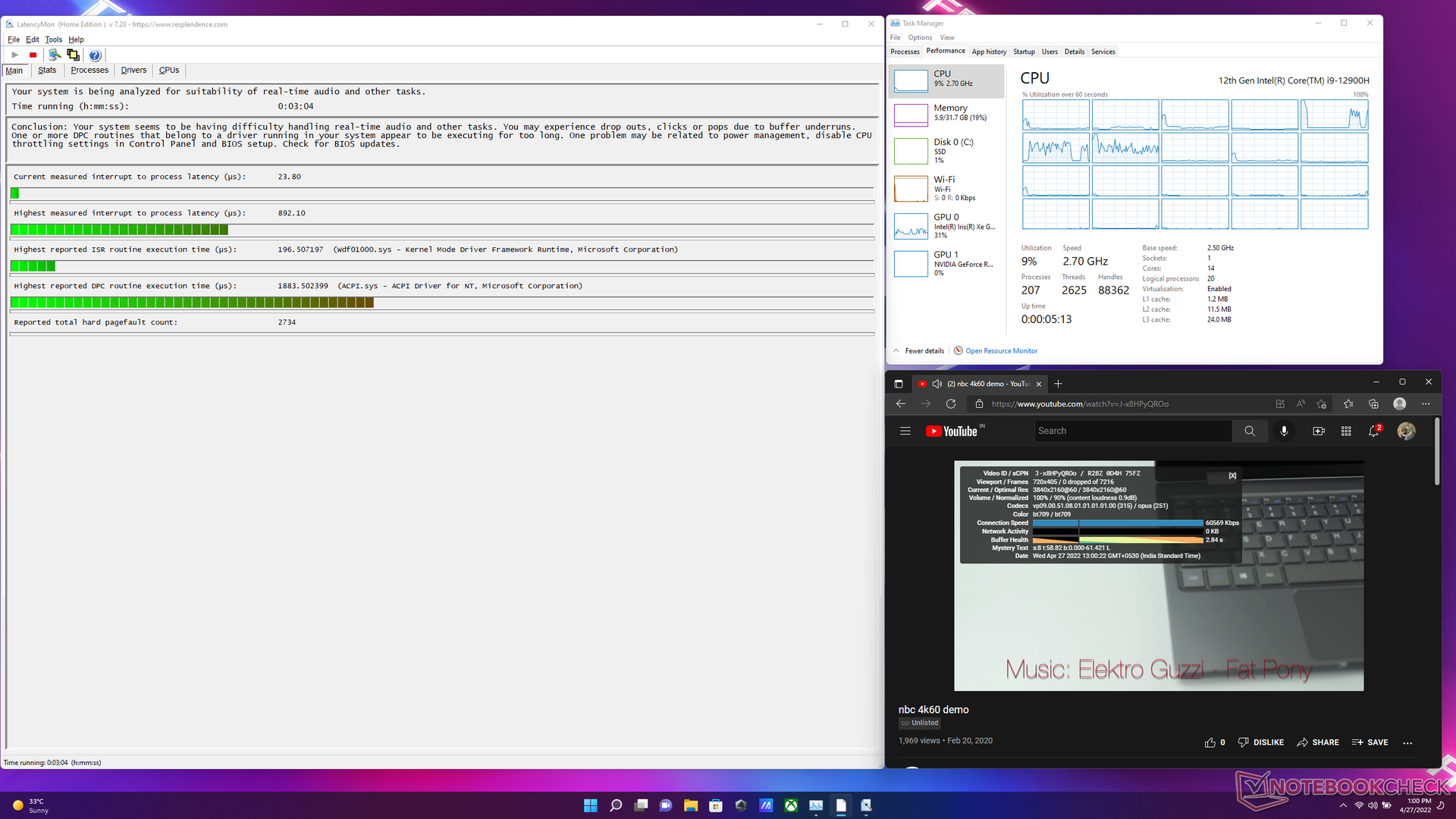Click Edge Collections icon in toolbar

point(1373,403)
